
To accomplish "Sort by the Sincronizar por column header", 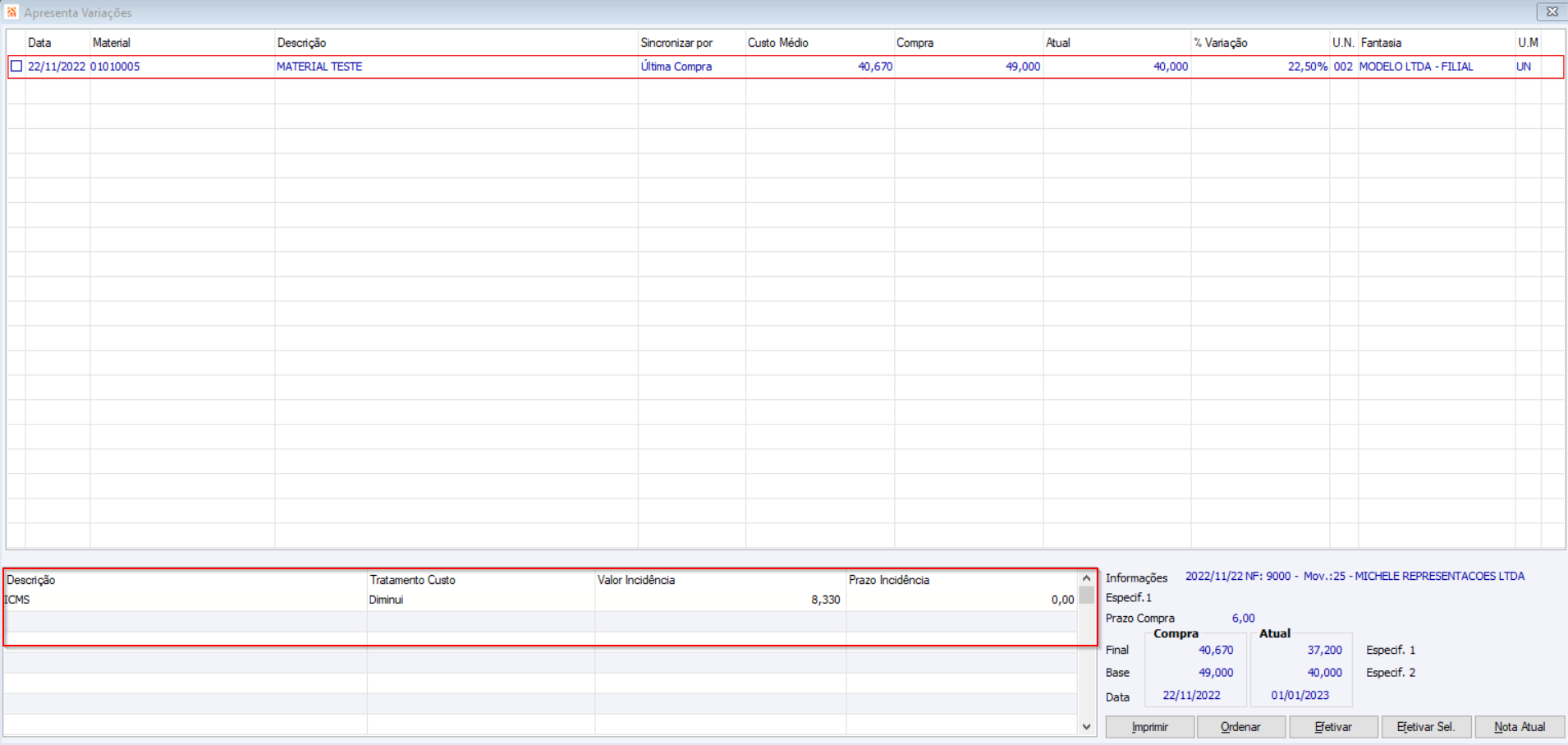I will (692, 43).
